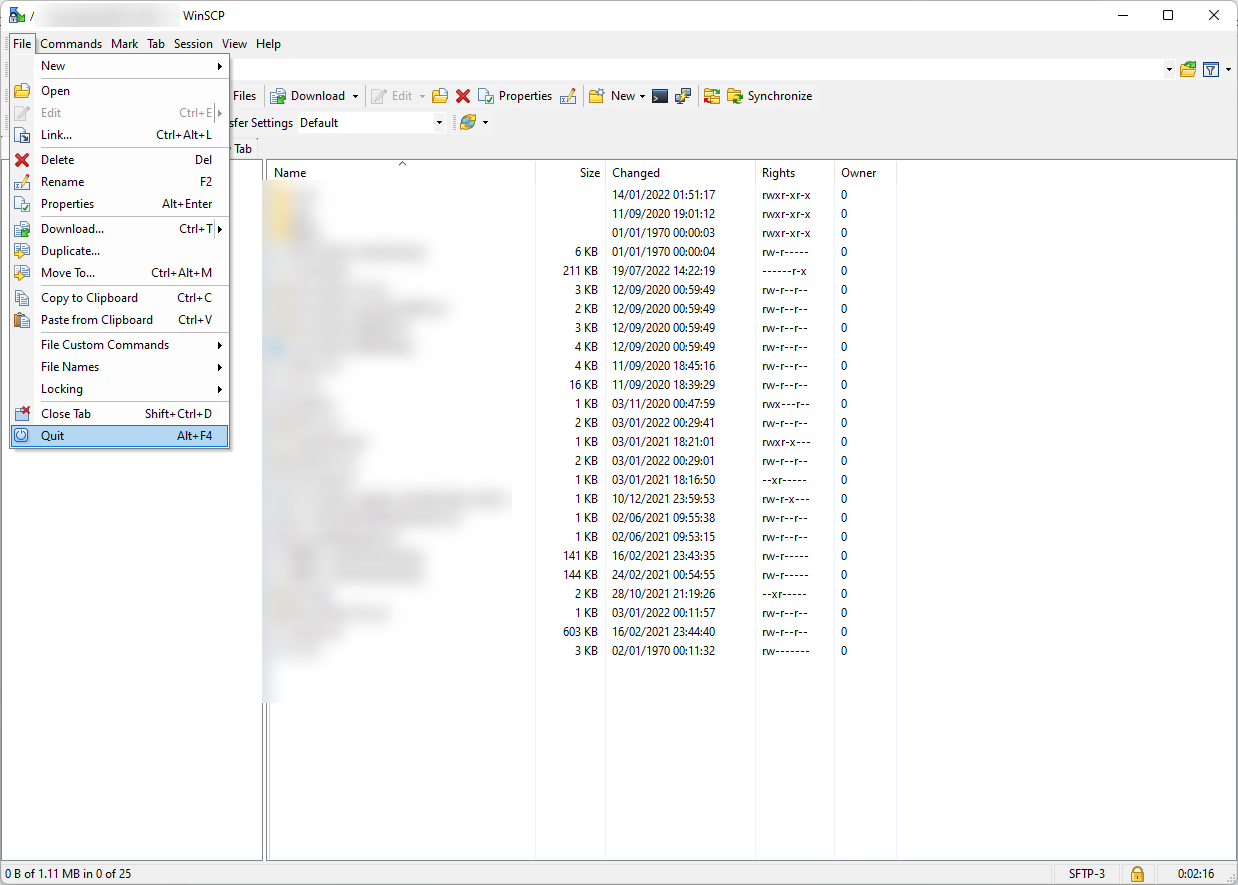Click the Compare Directories icon
This screenshot has width=1238, height=885.
[712, 96]
